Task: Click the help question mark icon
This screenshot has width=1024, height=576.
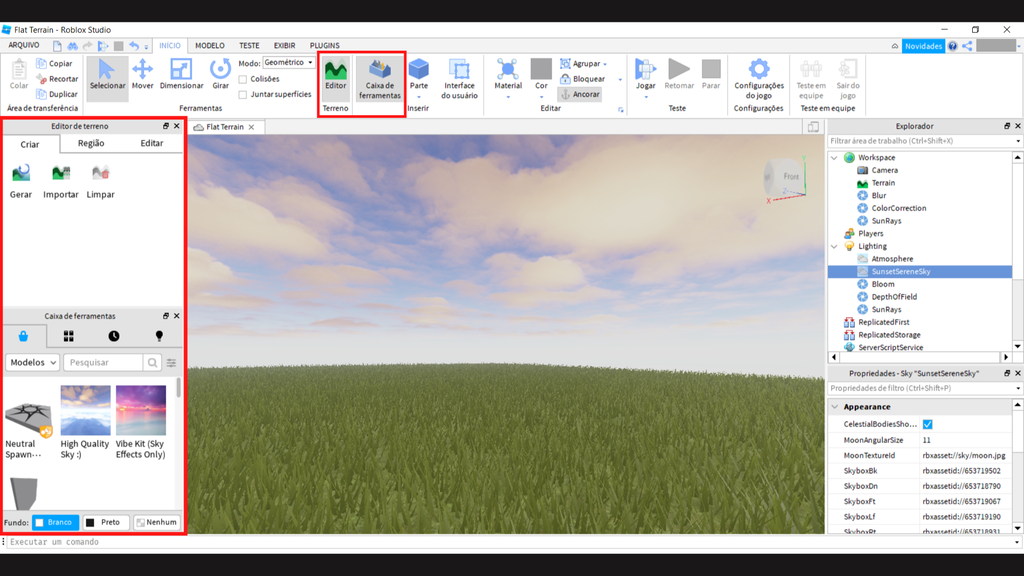Action: pyautogui.click(x=953, y=46)
